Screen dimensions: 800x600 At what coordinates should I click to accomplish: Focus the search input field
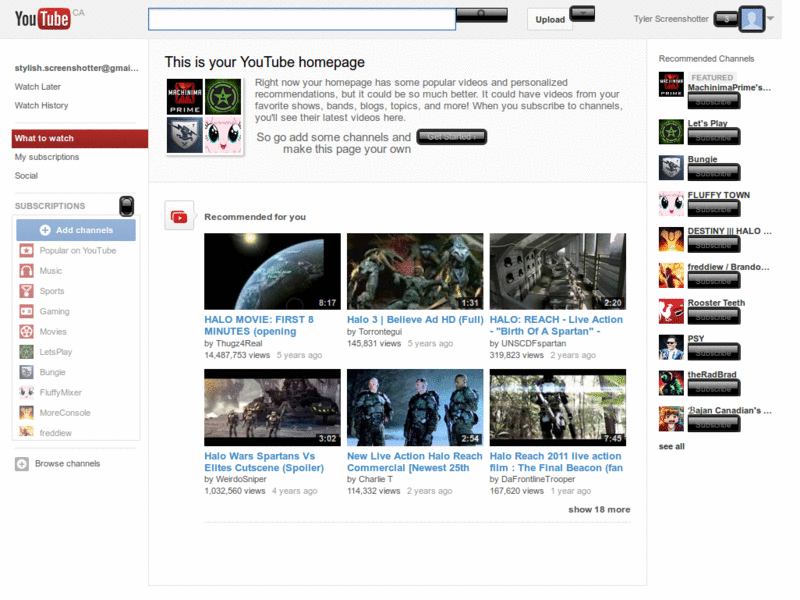pyautogui.click(x=302, y=19)
